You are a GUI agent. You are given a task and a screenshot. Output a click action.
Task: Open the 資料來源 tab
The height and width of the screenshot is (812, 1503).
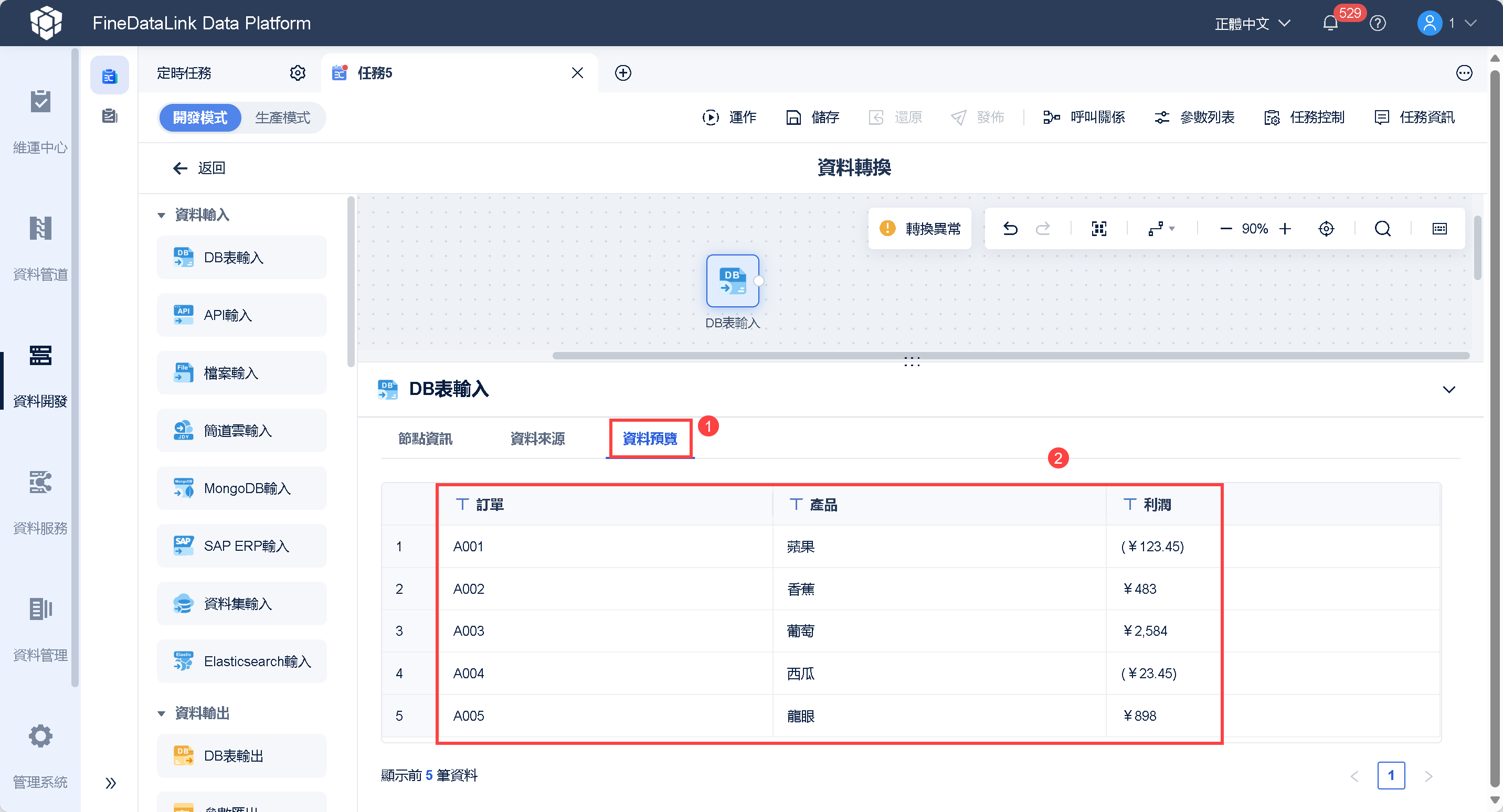537,439
